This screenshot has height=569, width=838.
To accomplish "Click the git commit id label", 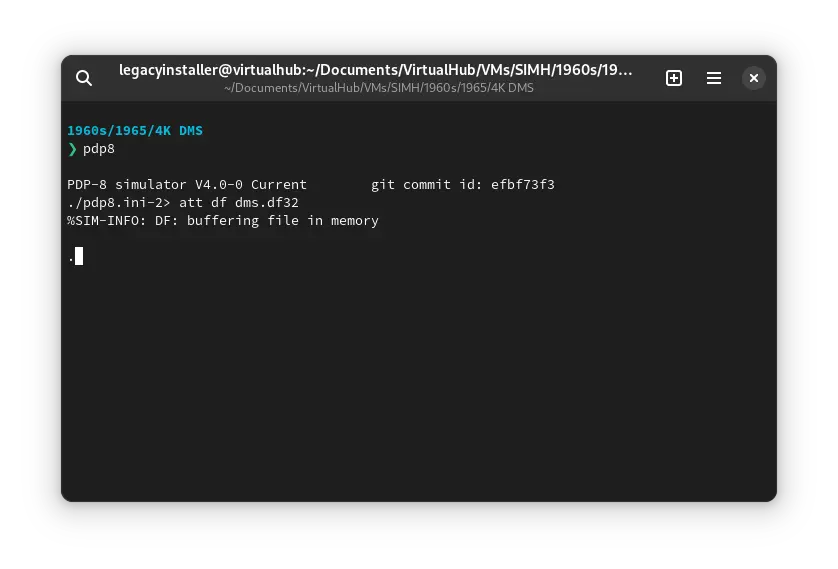I will pyautogui.click(x=426, y=185).
